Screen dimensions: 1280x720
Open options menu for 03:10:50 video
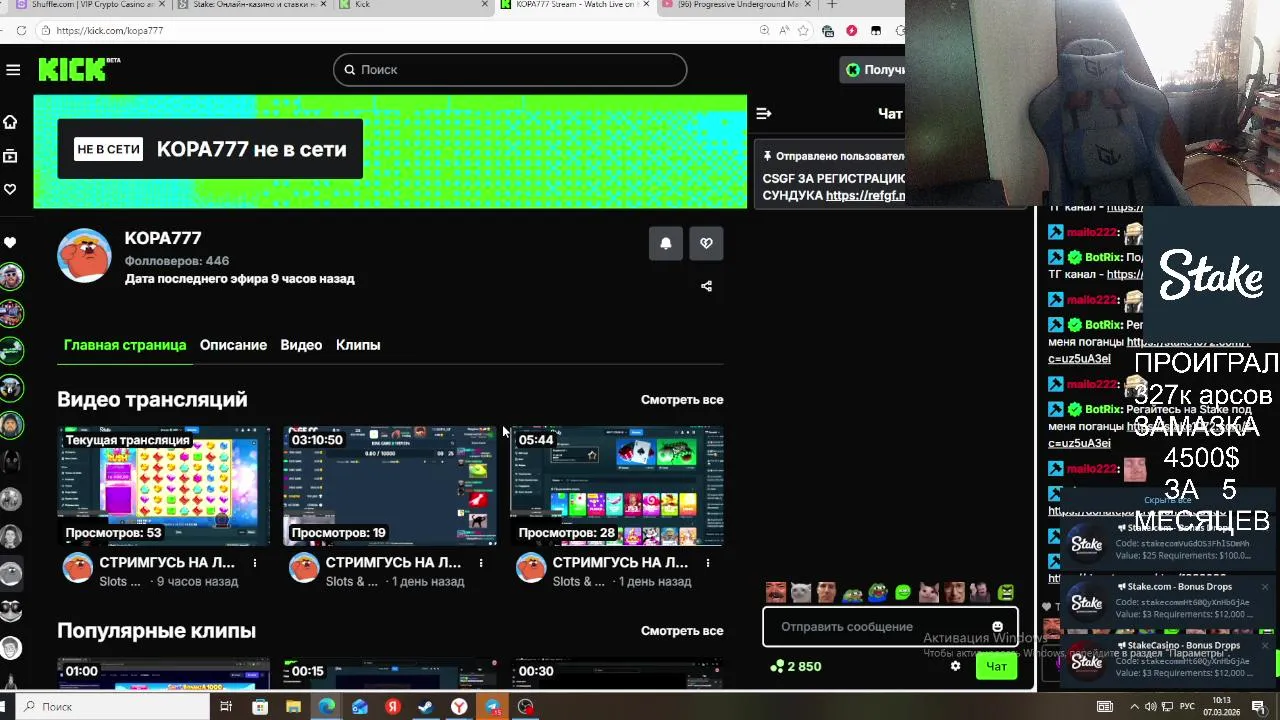click(x=481, y=563)
